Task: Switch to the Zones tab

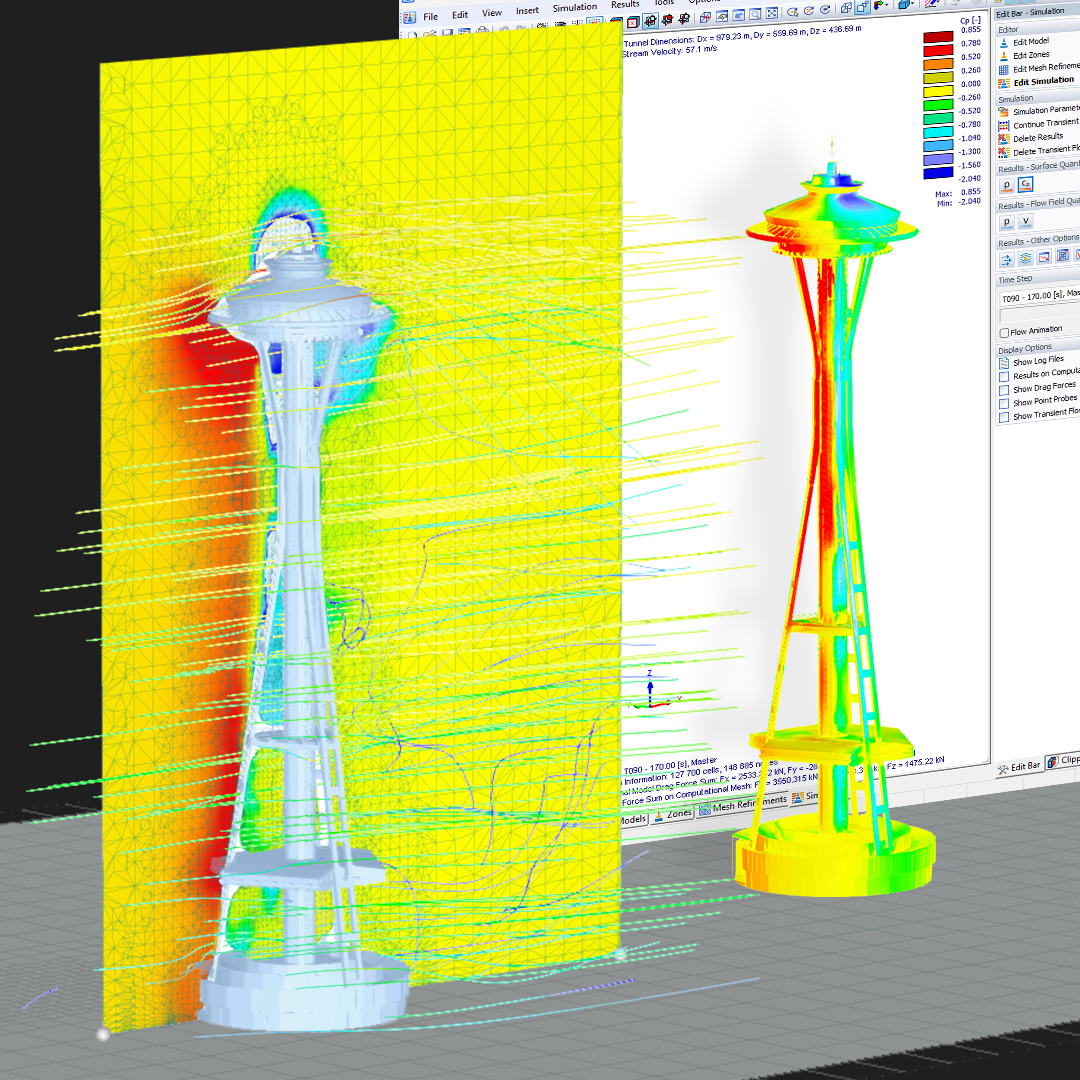Action: [x=672, y=815]
